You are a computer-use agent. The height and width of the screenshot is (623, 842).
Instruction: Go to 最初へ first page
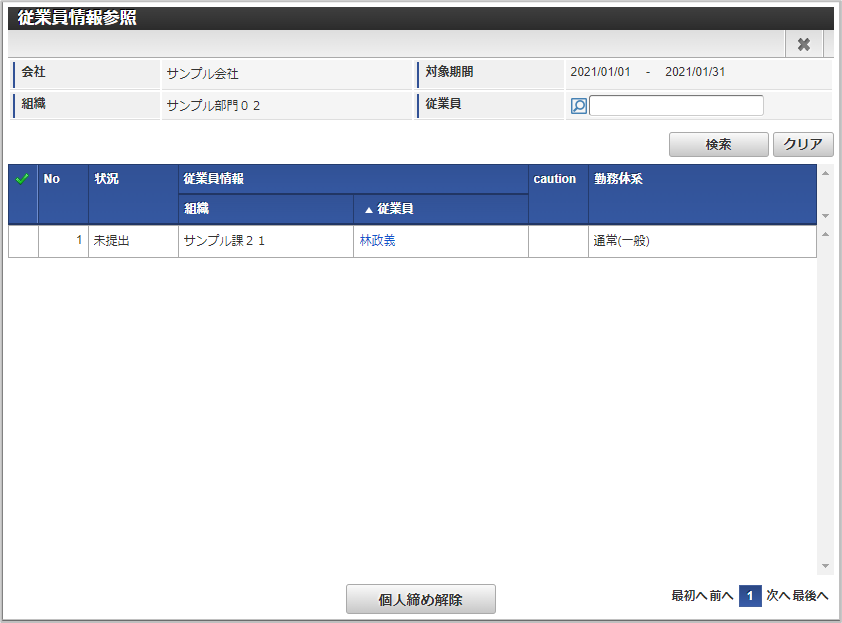(x=689, y=596)
